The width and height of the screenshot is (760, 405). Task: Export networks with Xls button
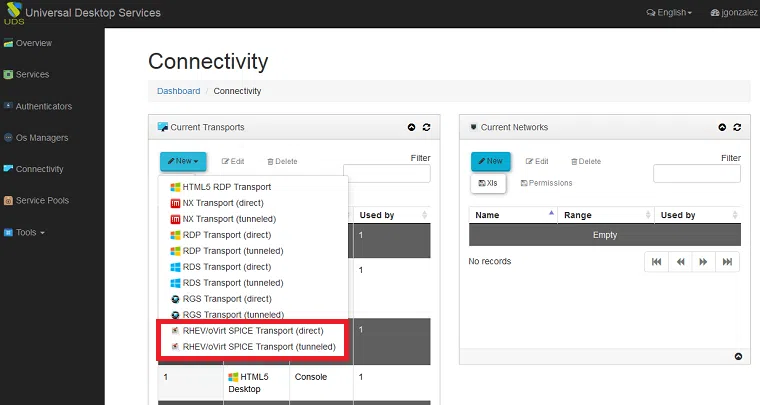pos(489,183)
